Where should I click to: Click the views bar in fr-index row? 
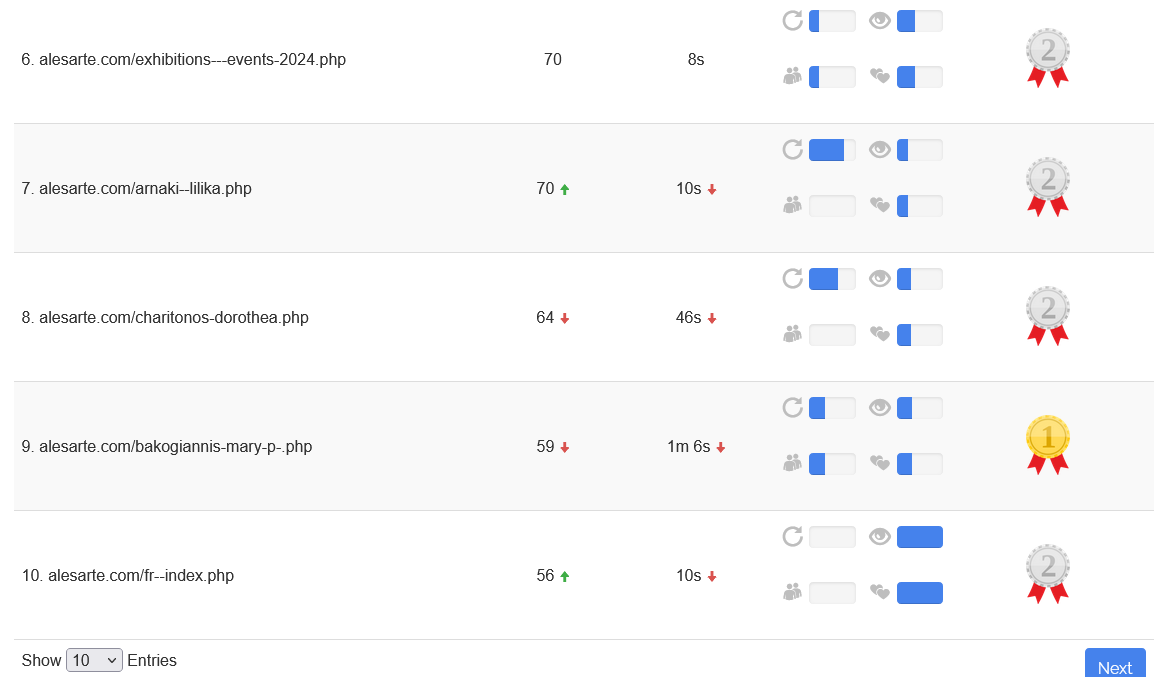pyautogui.click(x=919, y=537)
